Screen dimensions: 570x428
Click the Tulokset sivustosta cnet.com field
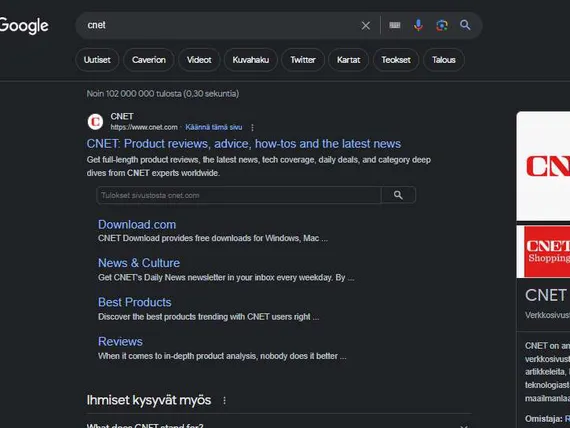tap(239, 195)
